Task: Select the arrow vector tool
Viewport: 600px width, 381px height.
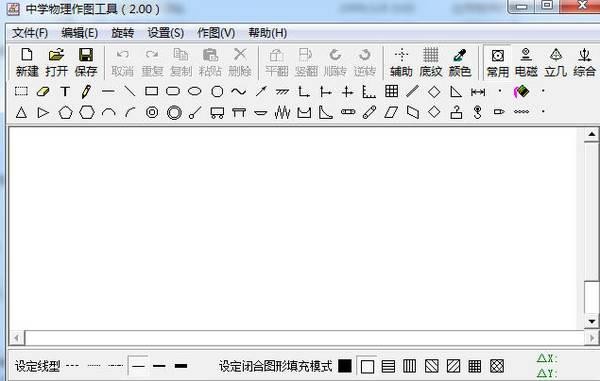Action: (x=261, y=91)
